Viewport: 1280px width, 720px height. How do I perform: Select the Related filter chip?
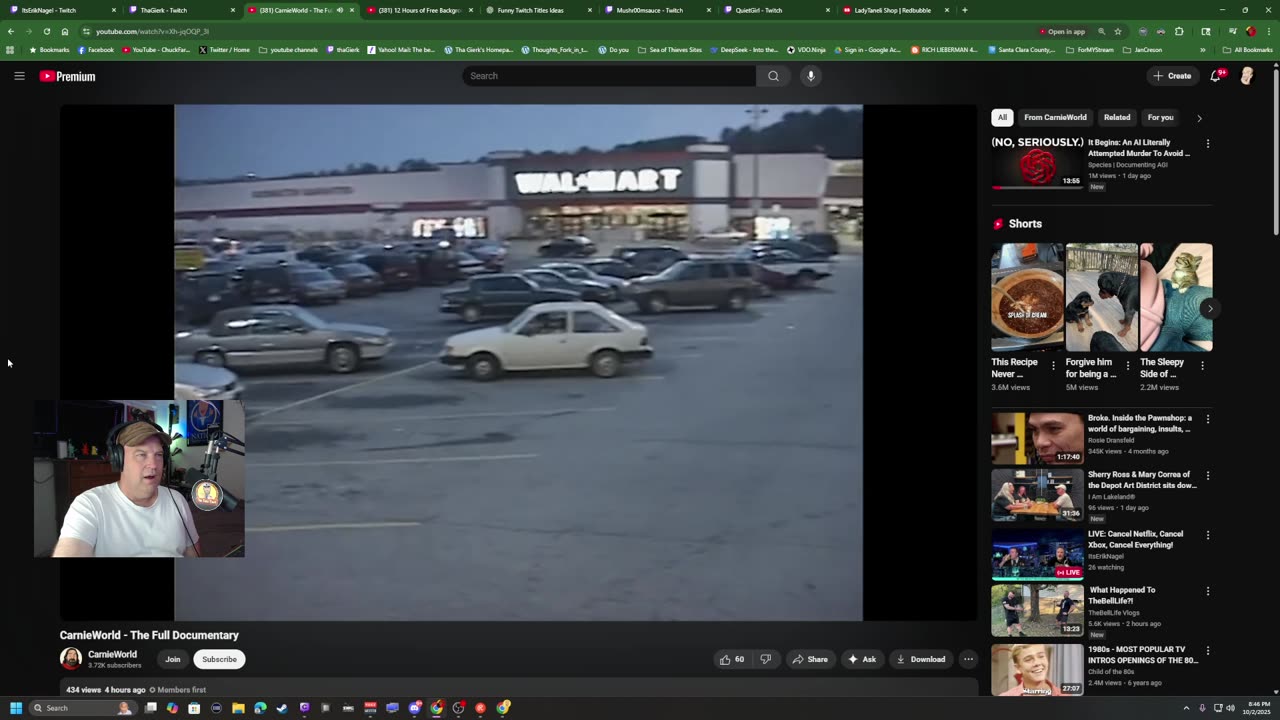tap(1117, 117)
